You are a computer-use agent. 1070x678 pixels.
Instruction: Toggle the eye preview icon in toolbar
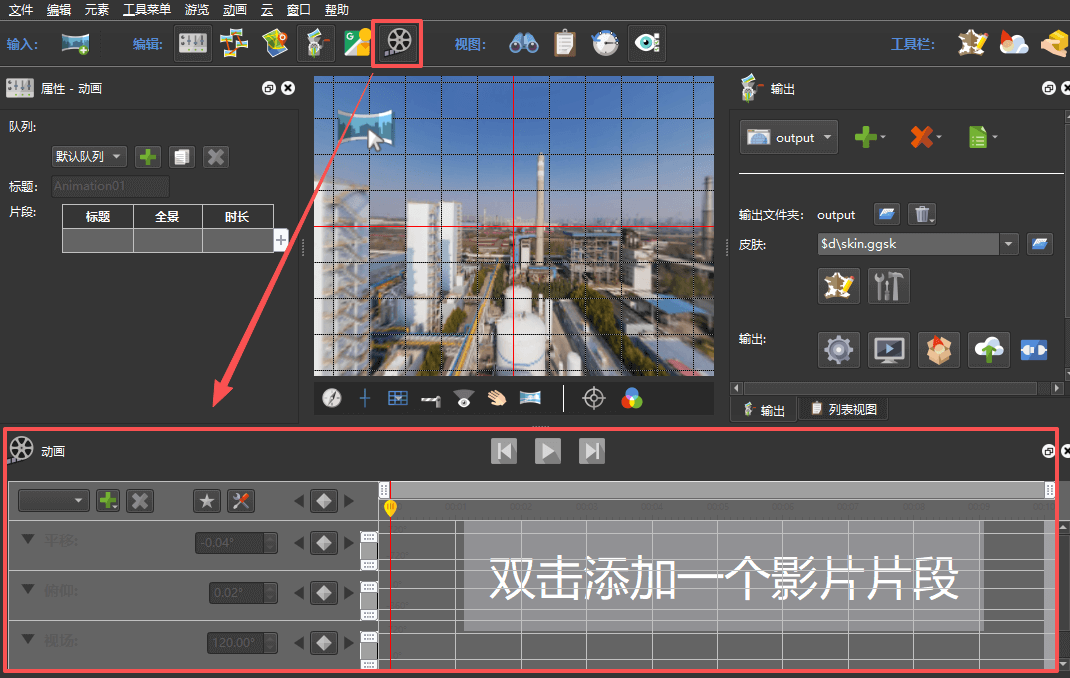(646, 43)
